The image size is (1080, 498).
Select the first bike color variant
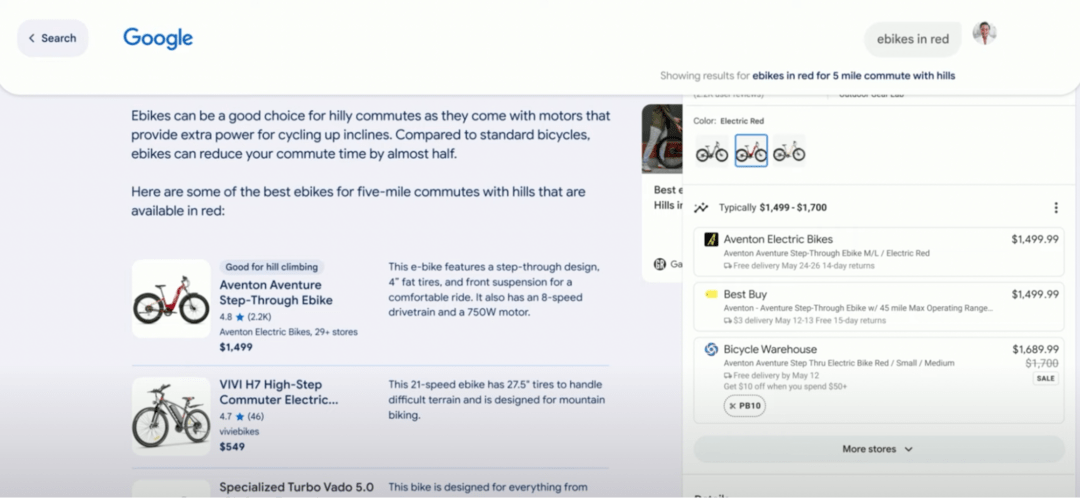coord(712,151)
